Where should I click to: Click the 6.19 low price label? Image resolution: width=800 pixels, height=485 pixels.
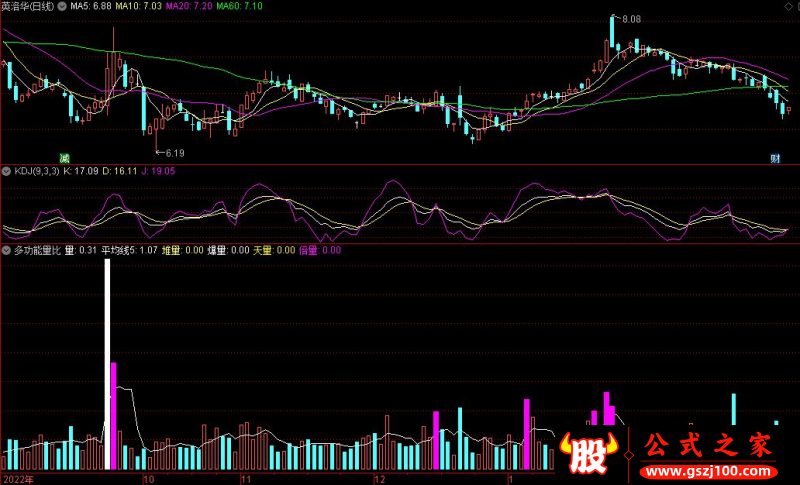[x=175, y=153]
